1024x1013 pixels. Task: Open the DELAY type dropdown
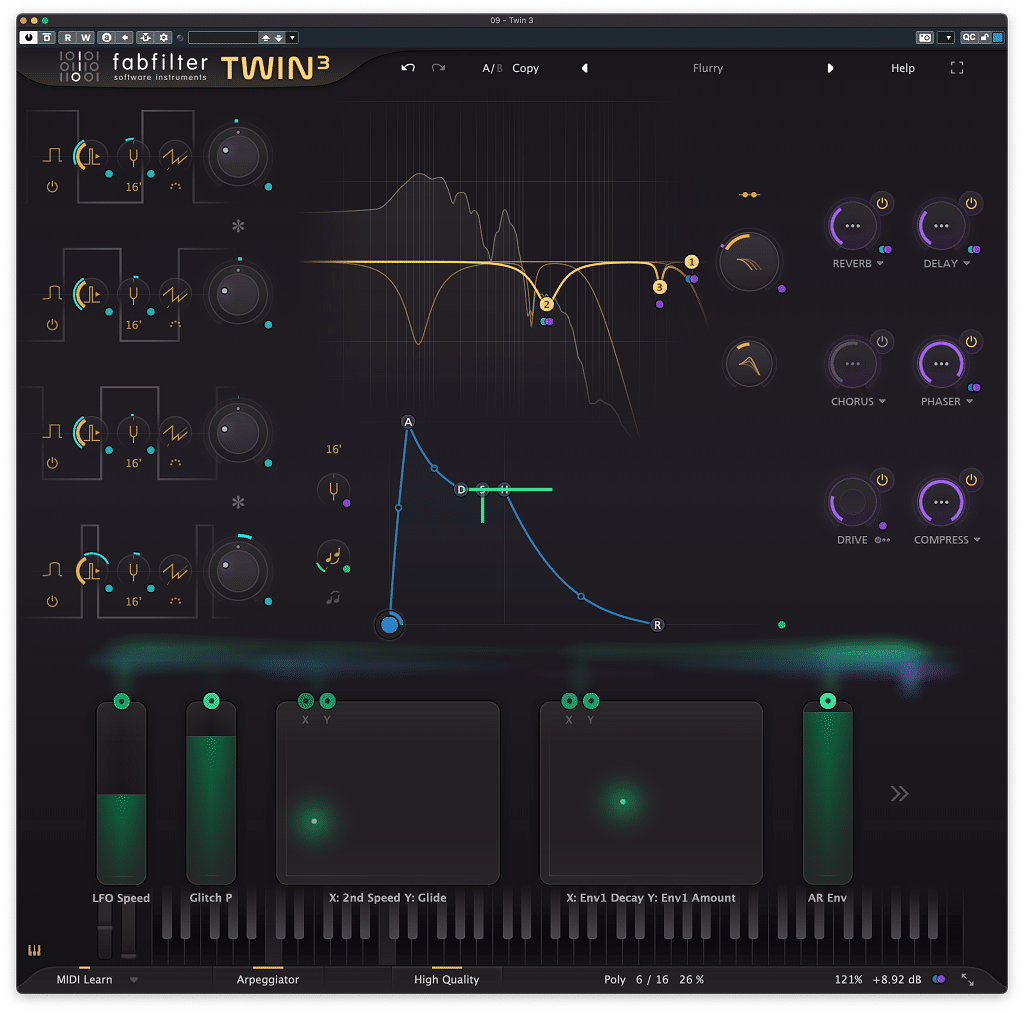(x=946, y=263)
